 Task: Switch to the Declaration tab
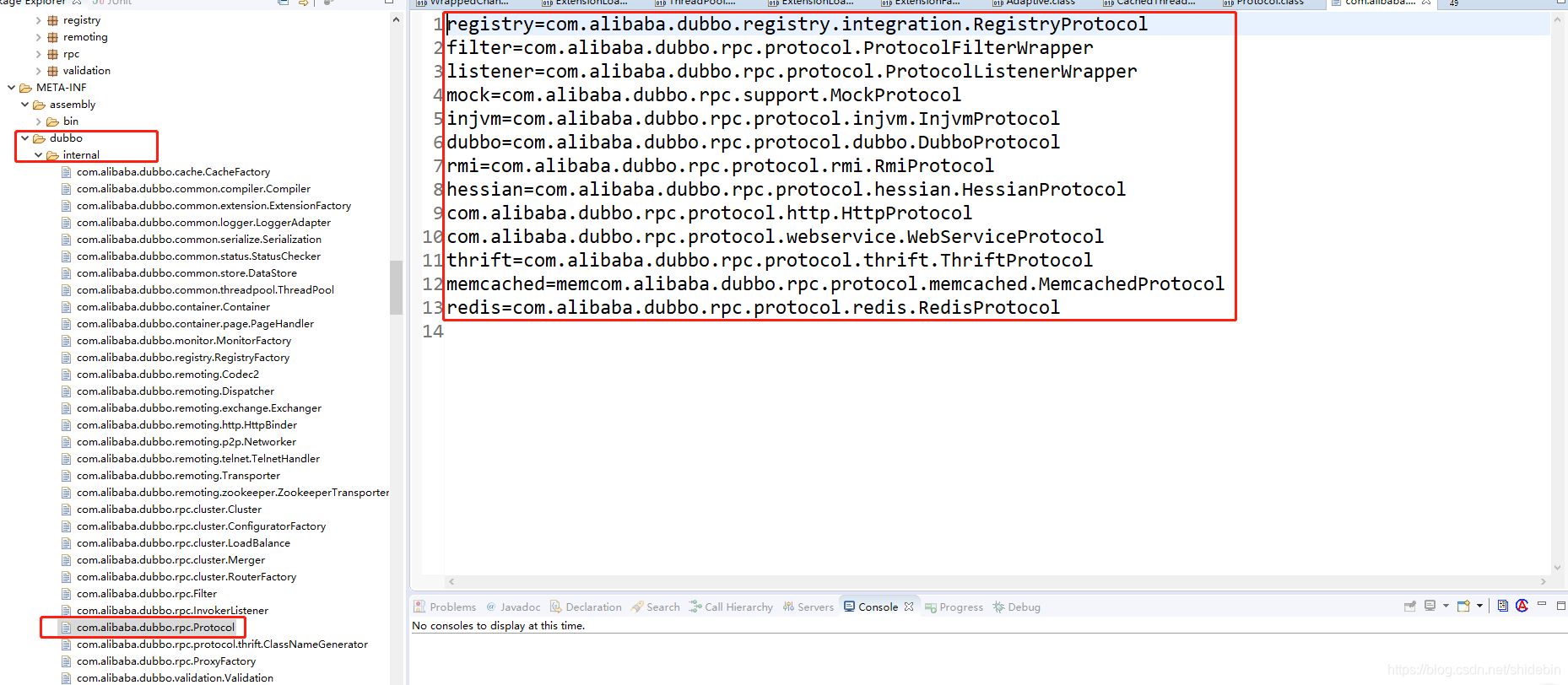(x=586, y=607)
